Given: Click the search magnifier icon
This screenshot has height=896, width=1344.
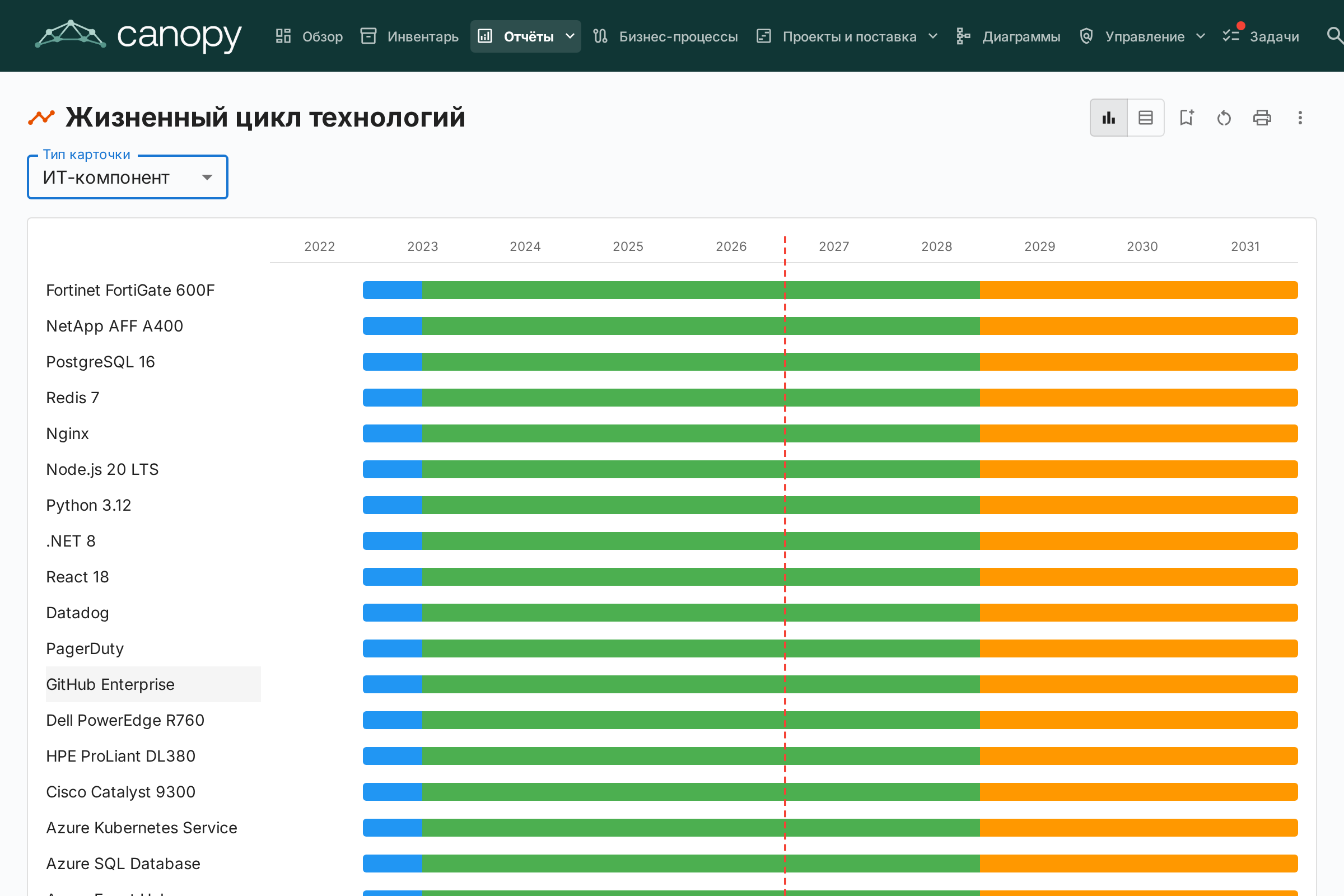Looking at the screenshot, I should pyautogui.click(x=1334, y=35).
